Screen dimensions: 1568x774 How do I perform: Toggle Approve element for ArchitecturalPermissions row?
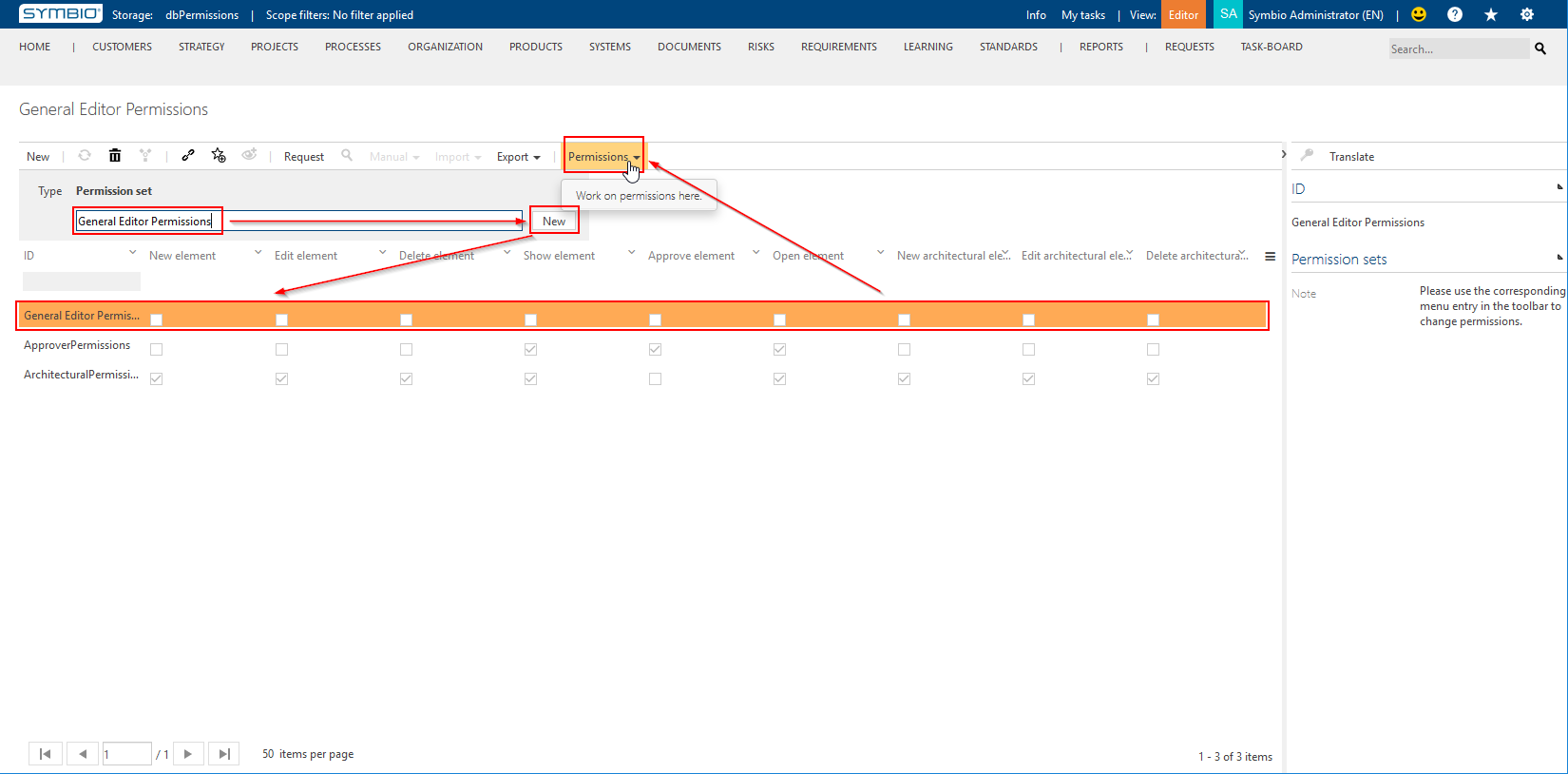point(655,378)
